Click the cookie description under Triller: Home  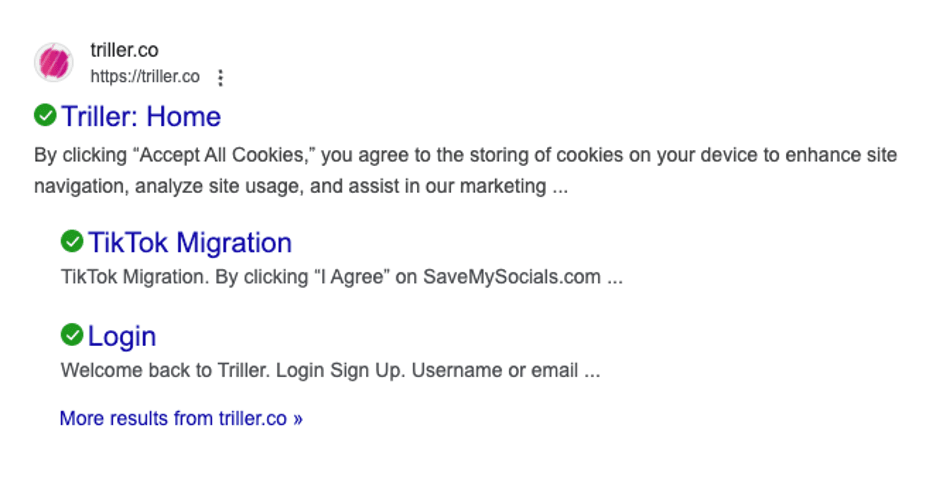click(465, 171)
